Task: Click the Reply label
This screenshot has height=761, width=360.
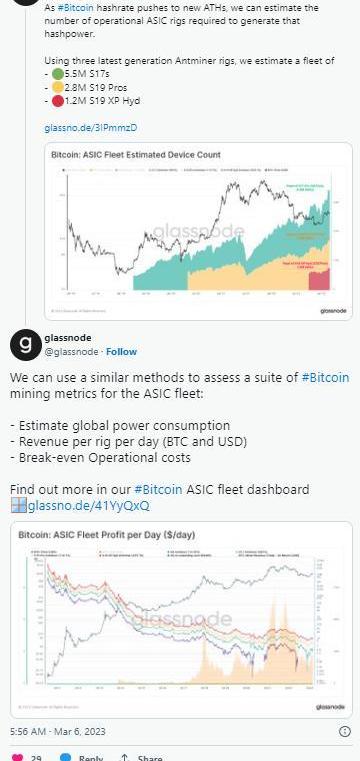Action: 91,758
